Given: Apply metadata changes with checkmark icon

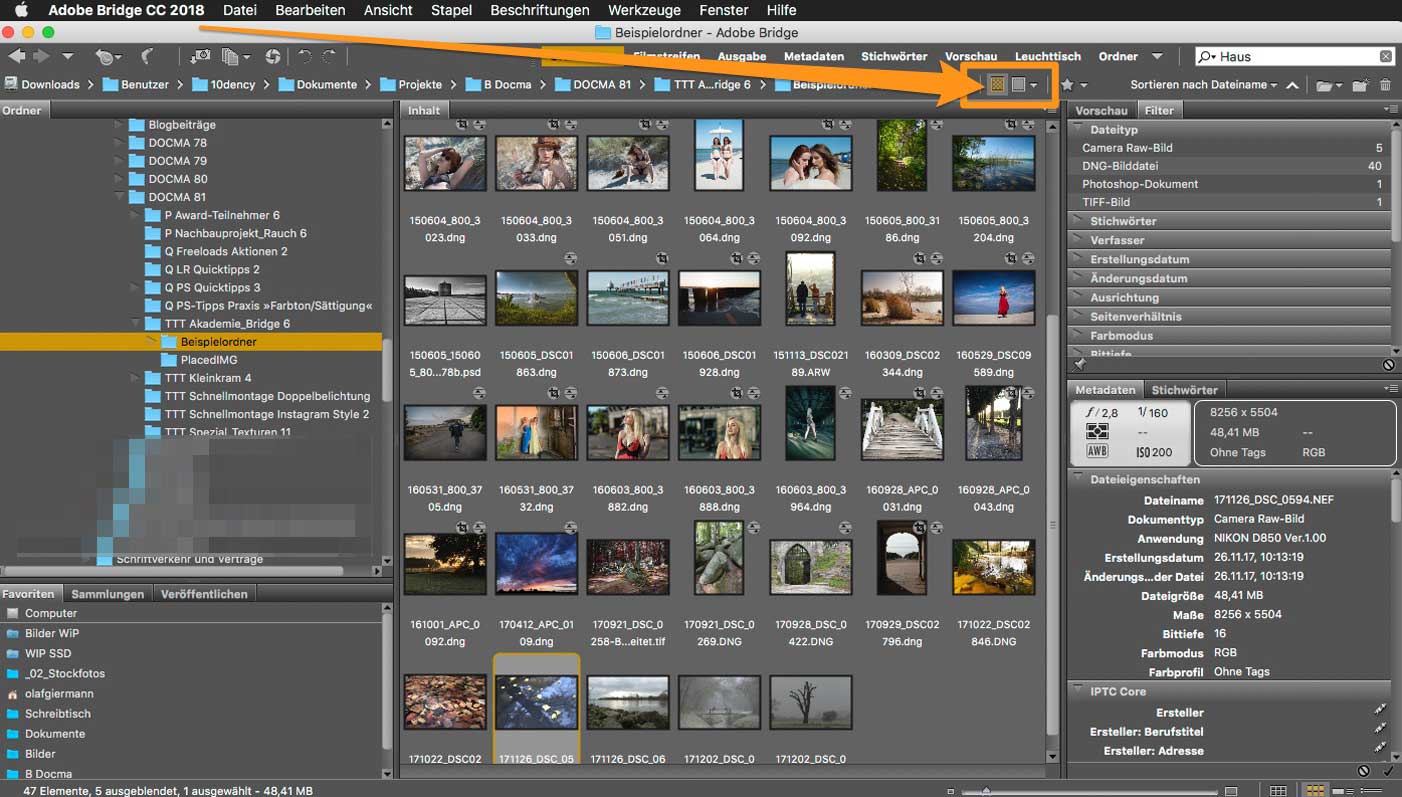Looking at the screenshot, I should coord(1387,771).
